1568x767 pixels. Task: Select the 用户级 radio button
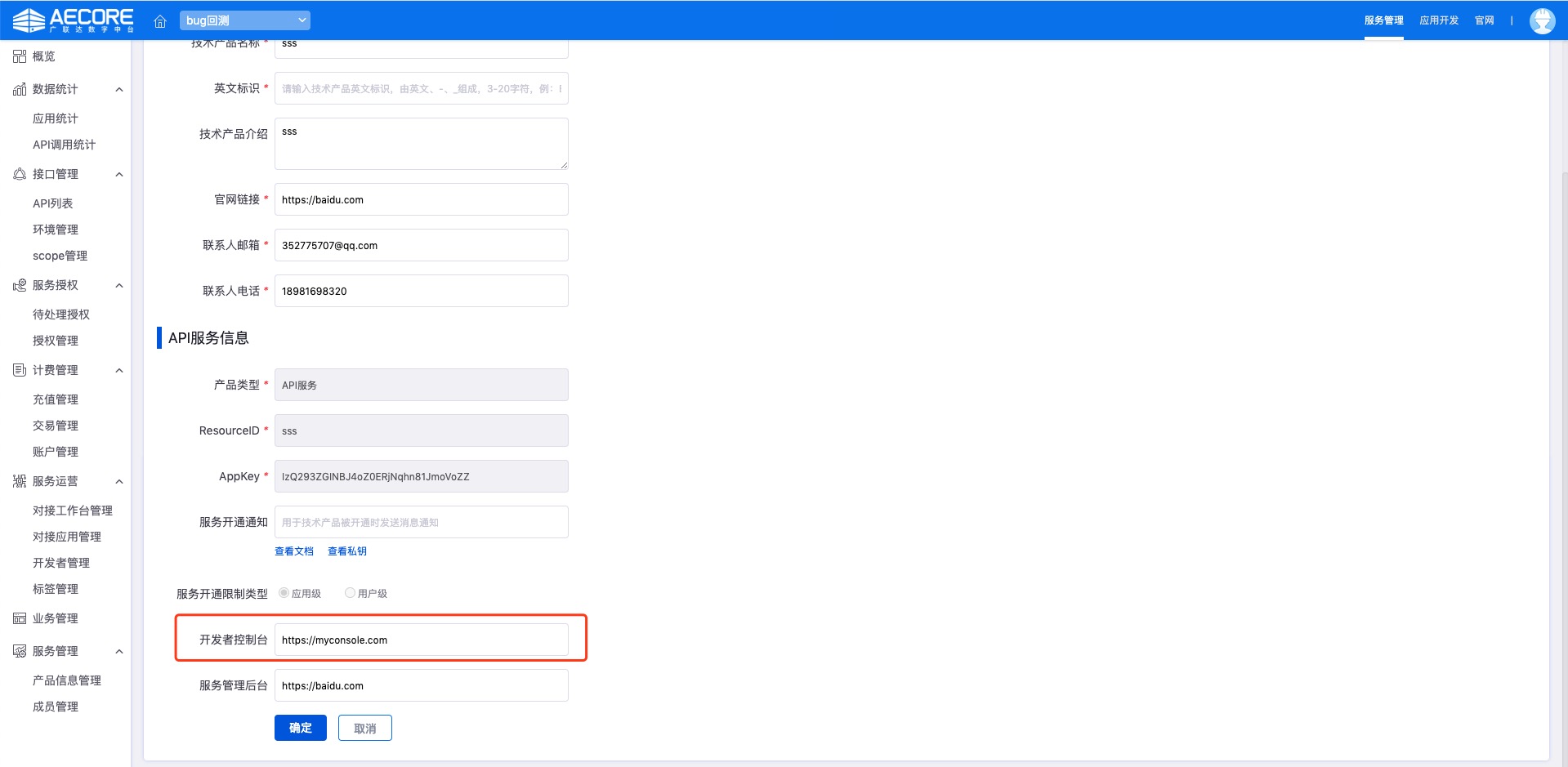click(350, 593)
